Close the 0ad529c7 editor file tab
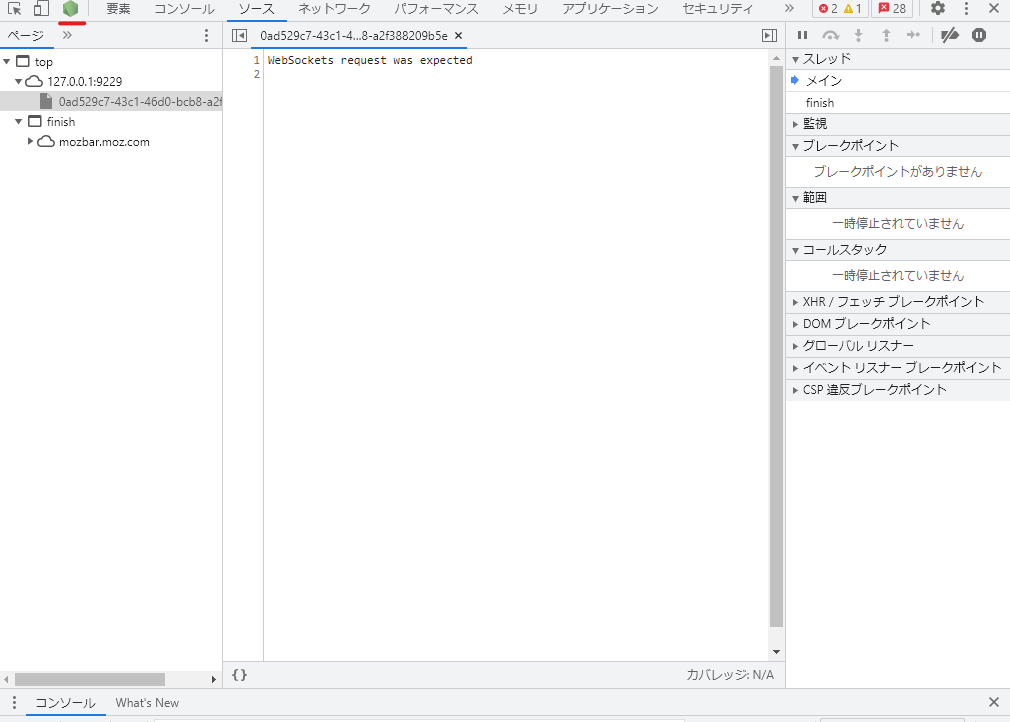Screen dimensions: 1010x722 click(x=459, y=35)
